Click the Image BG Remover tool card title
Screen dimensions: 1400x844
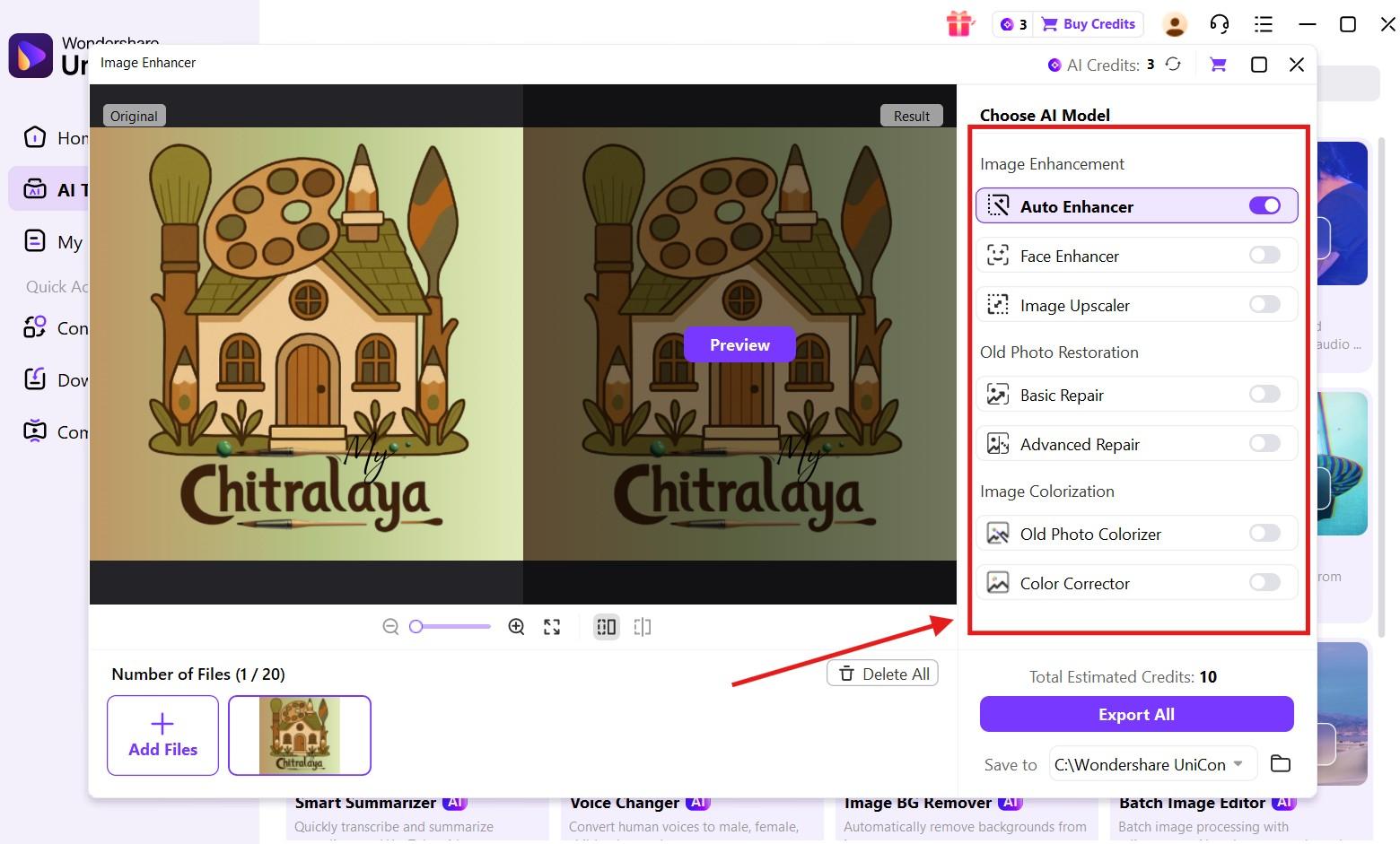(x=918, y=803)
